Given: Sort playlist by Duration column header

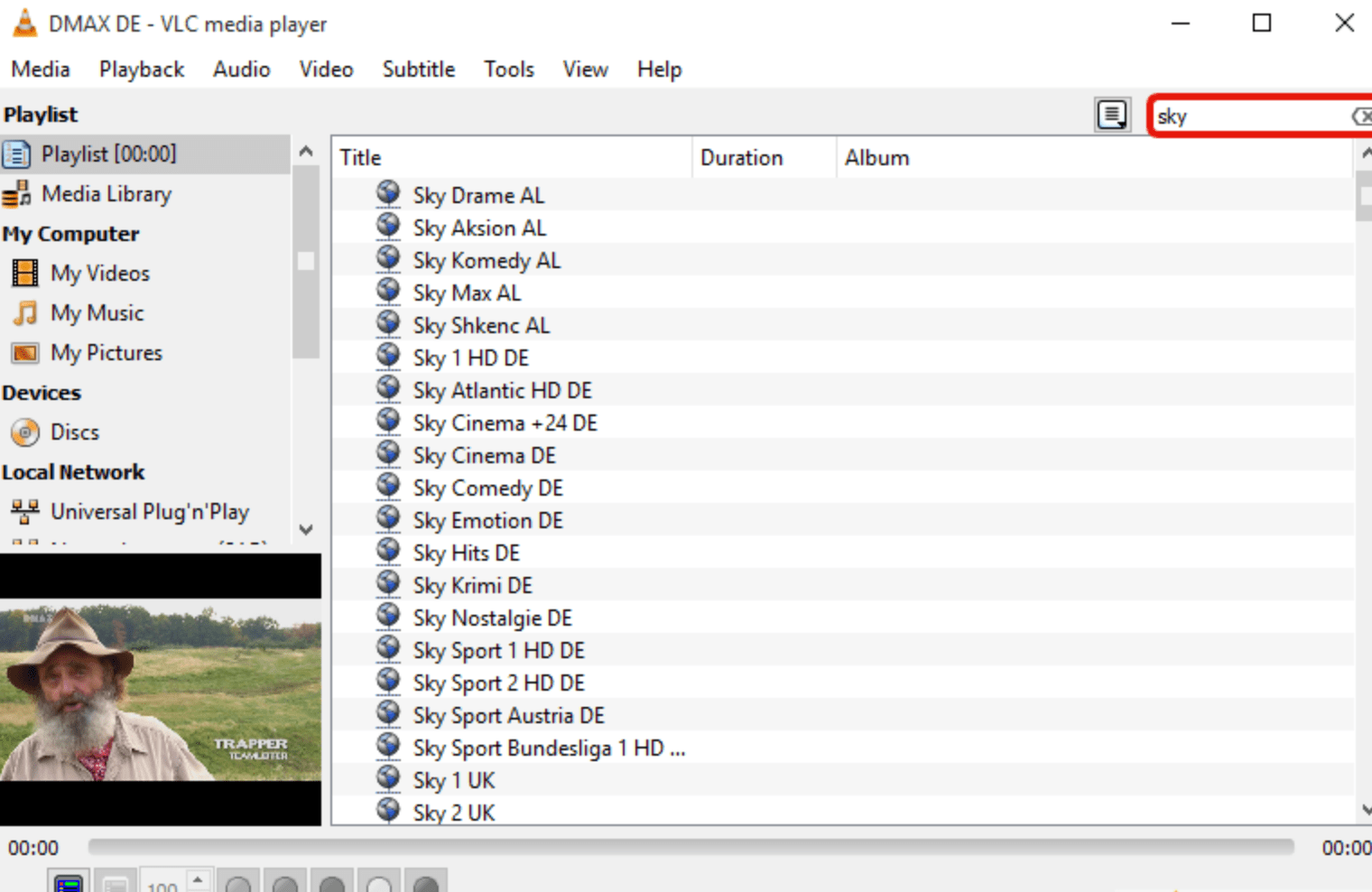Looking at the screenshot, I should (765, 158).
